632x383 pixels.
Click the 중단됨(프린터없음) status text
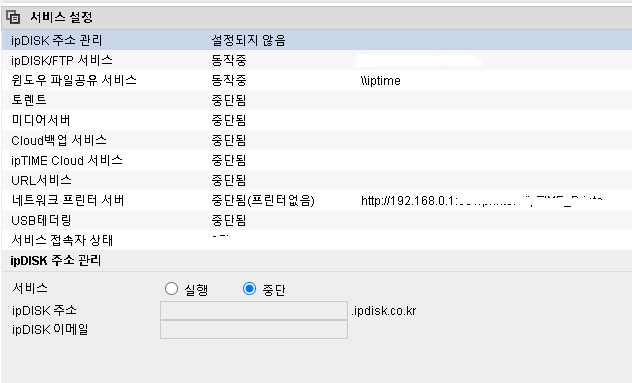tap(263, 200)
